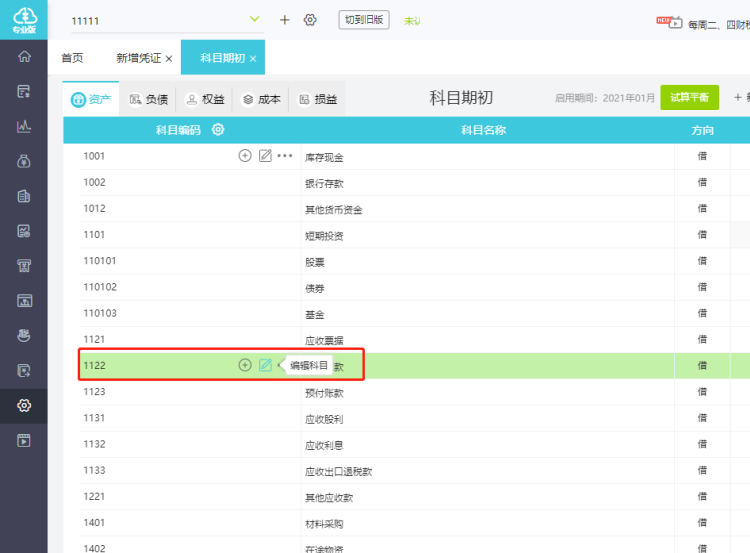
Task: Select 材料采购 account name
Action: pos(324,524)
